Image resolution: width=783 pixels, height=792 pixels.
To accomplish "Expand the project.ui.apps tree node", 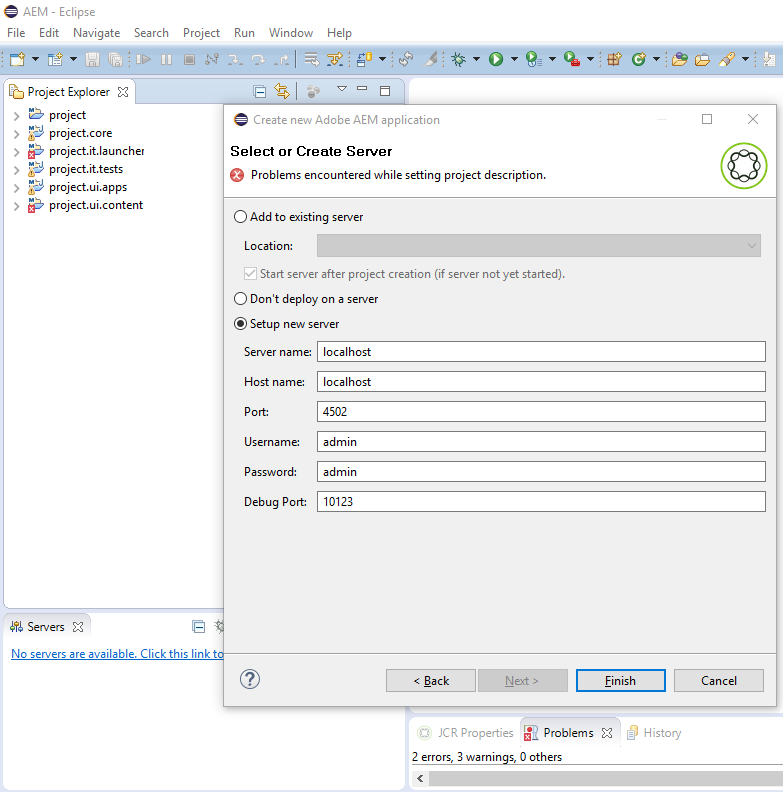I will [16, 187].
